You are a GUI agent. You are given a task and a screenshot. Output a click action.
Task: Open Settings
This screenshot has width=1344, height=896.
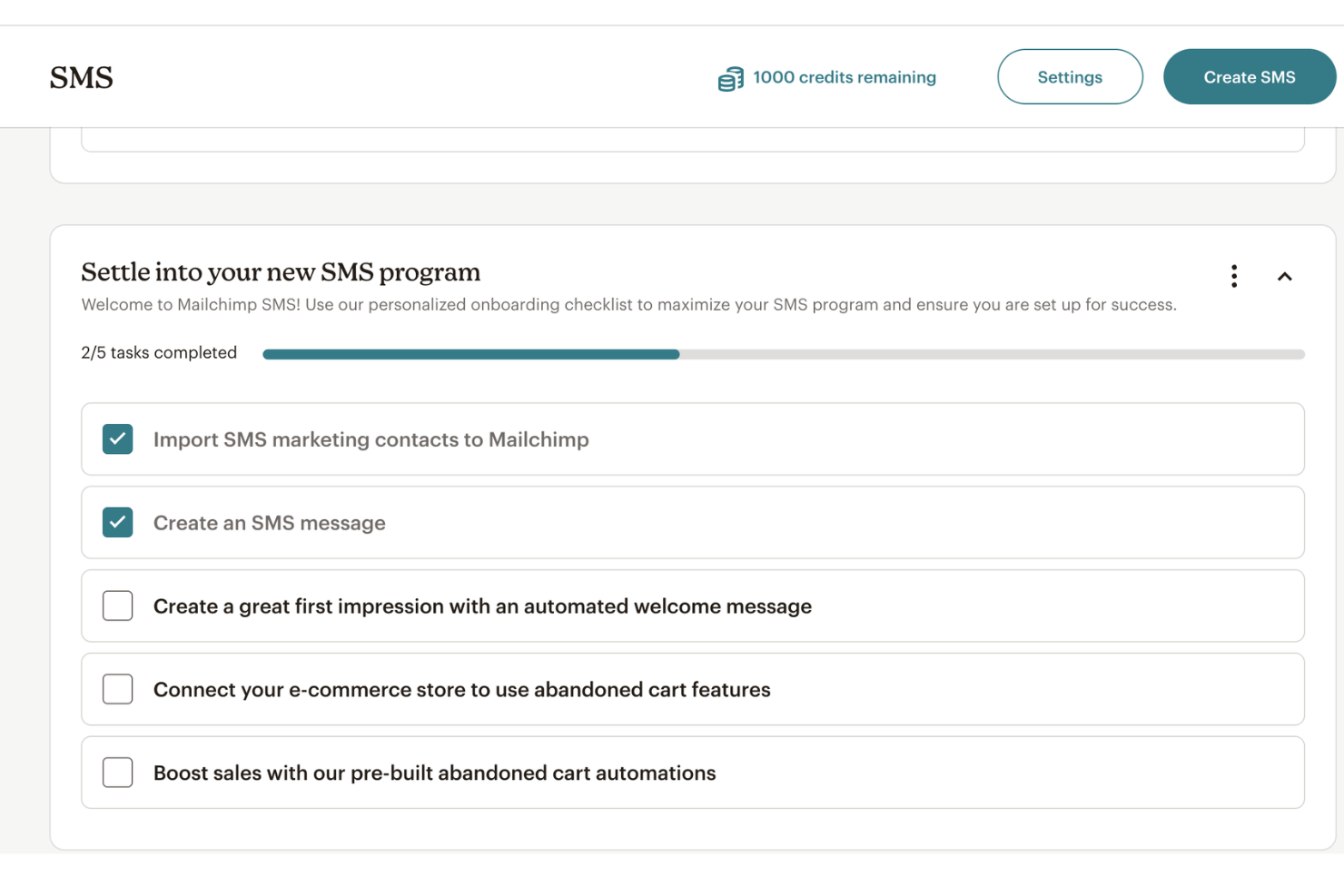point(1070,76)
